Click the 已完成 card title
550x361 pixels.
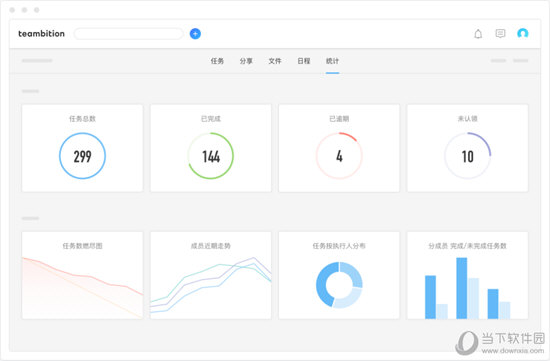(211, 119)
